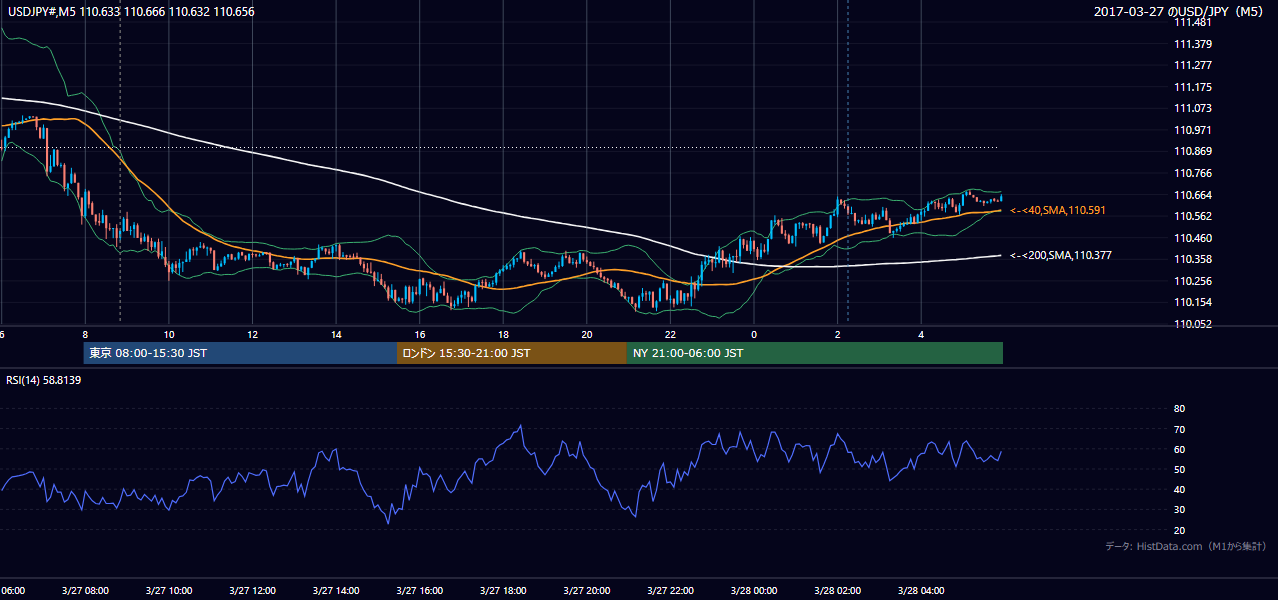
Task: Click the 3/28 00:00 time label
Action: pos(754,590)
